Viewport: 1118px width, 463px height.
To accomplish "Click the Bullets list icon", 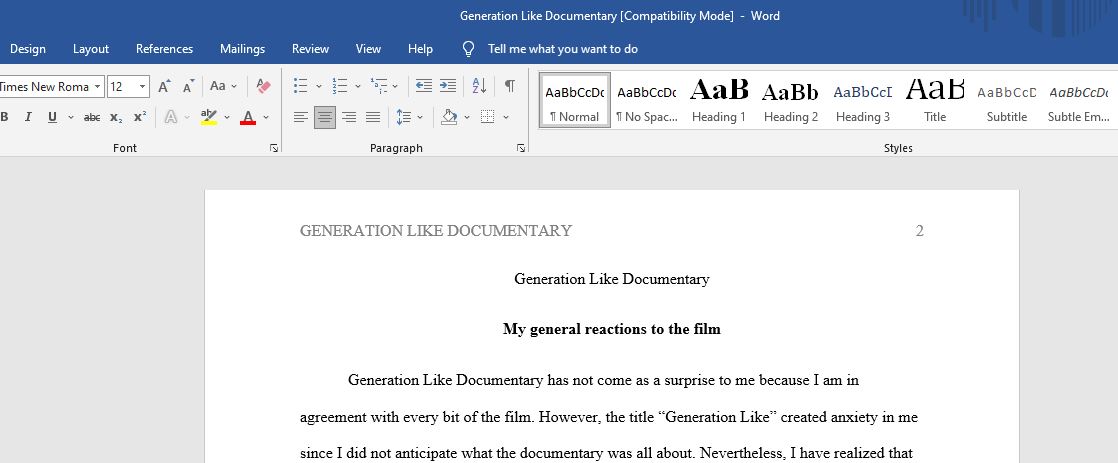I will [x=300, y=86].
